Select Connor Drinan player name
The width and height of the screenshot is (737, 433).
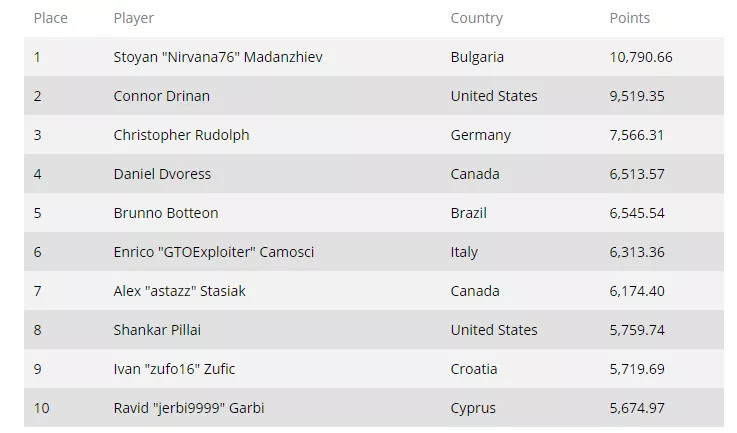point(162,96)
